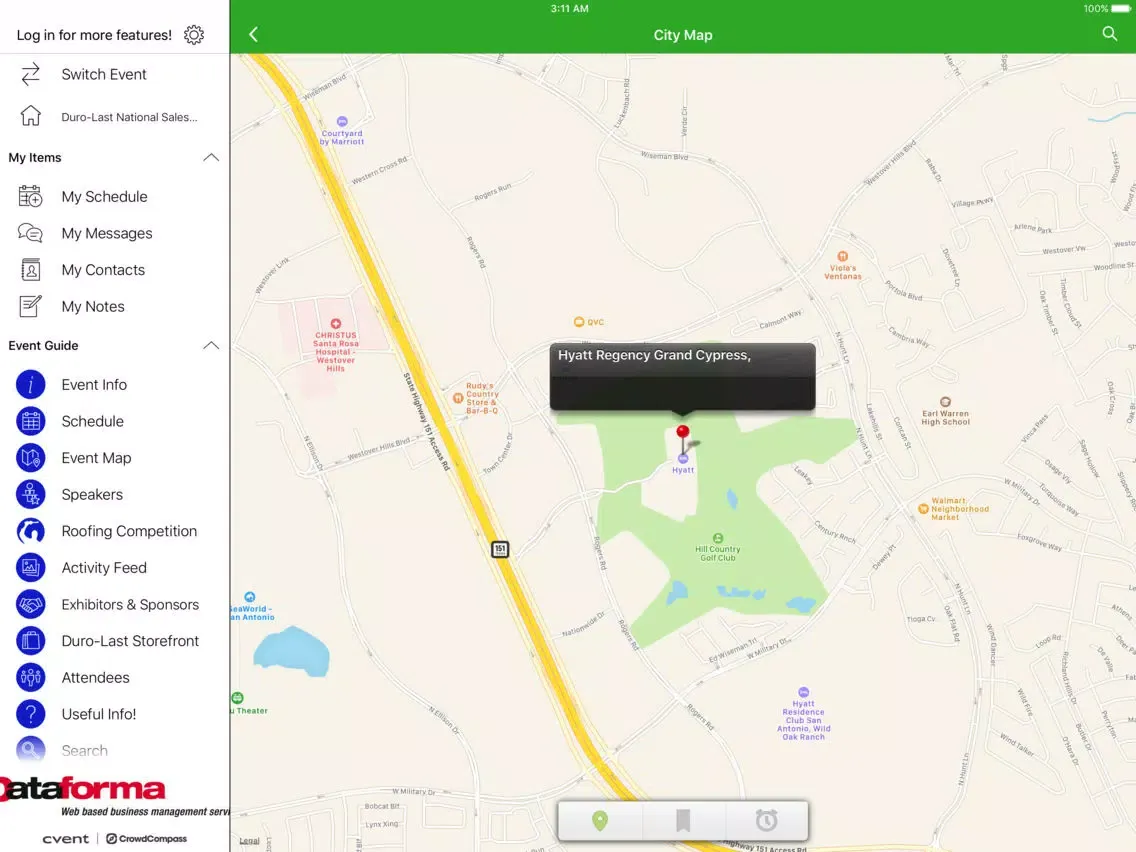Click the Highway 151 route shield
The image size is (1136, 852).
click(500, 549)
